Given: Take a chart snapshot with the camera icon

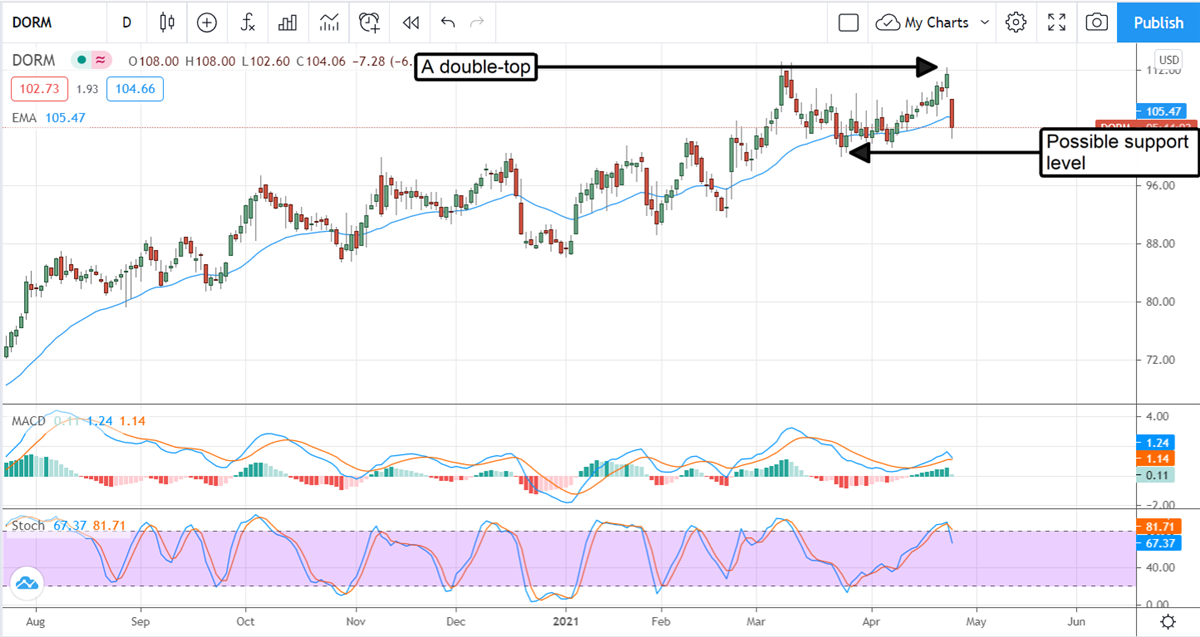Looking at the screenshot, I should [x=1097, y=22].
